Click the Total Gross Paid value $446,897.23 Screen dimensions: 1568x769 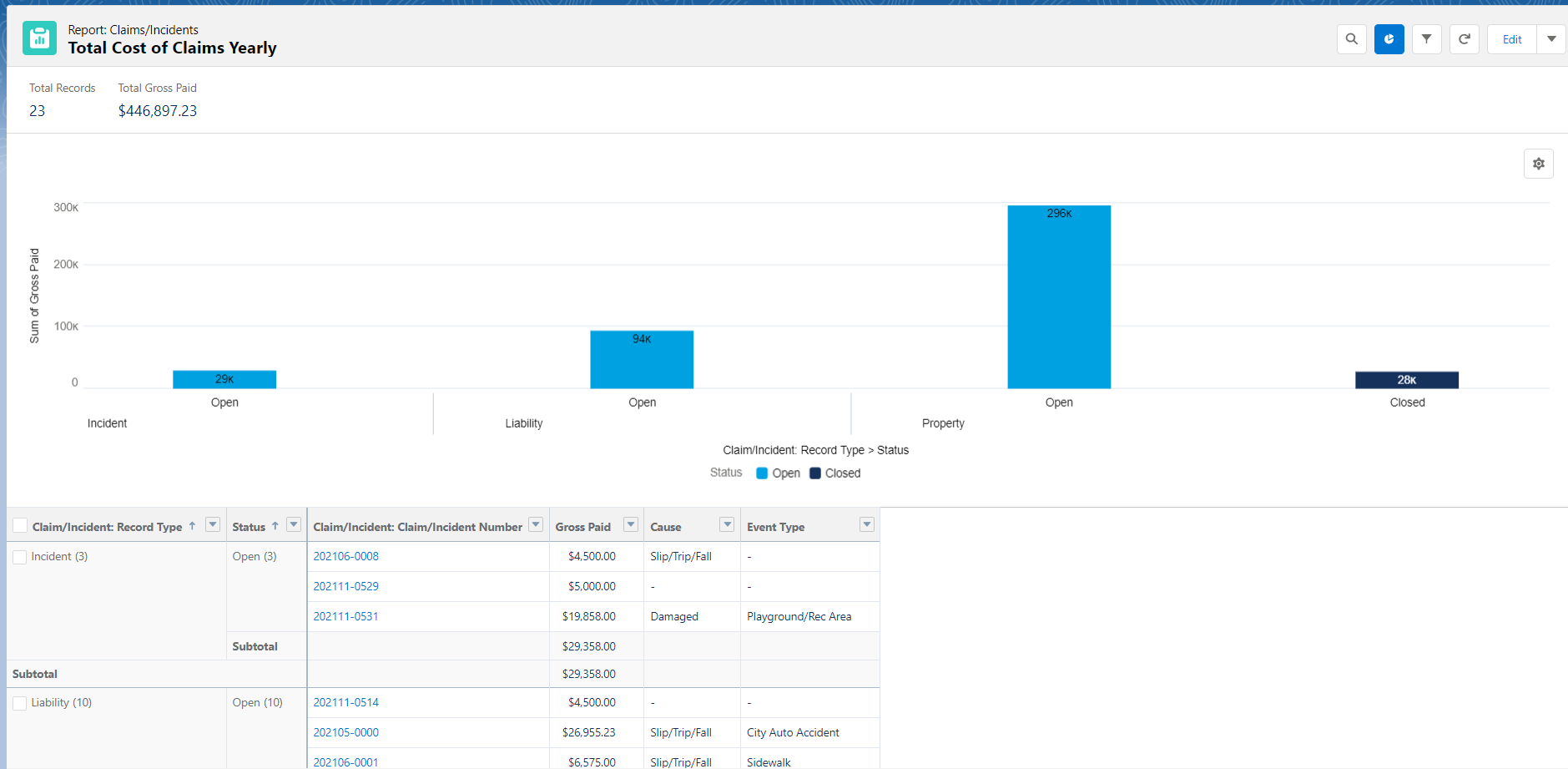click(158, 111)
